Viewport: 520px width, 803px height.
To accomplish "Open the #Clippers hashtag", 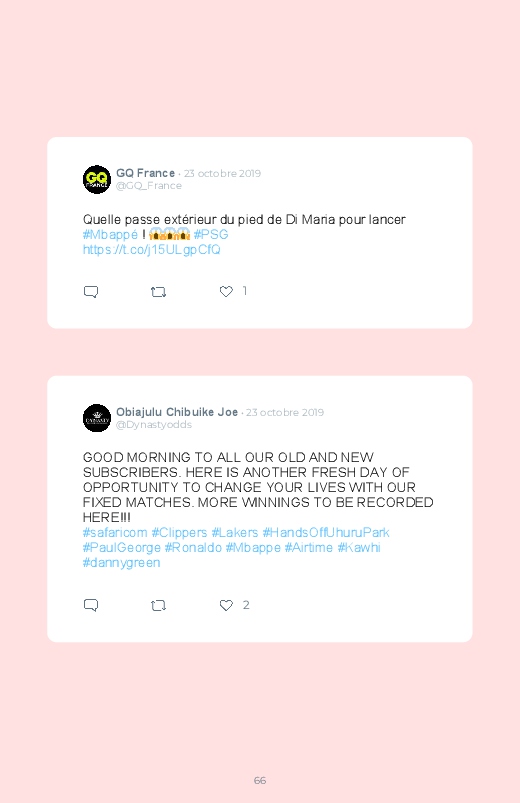I will click(179, 533).
